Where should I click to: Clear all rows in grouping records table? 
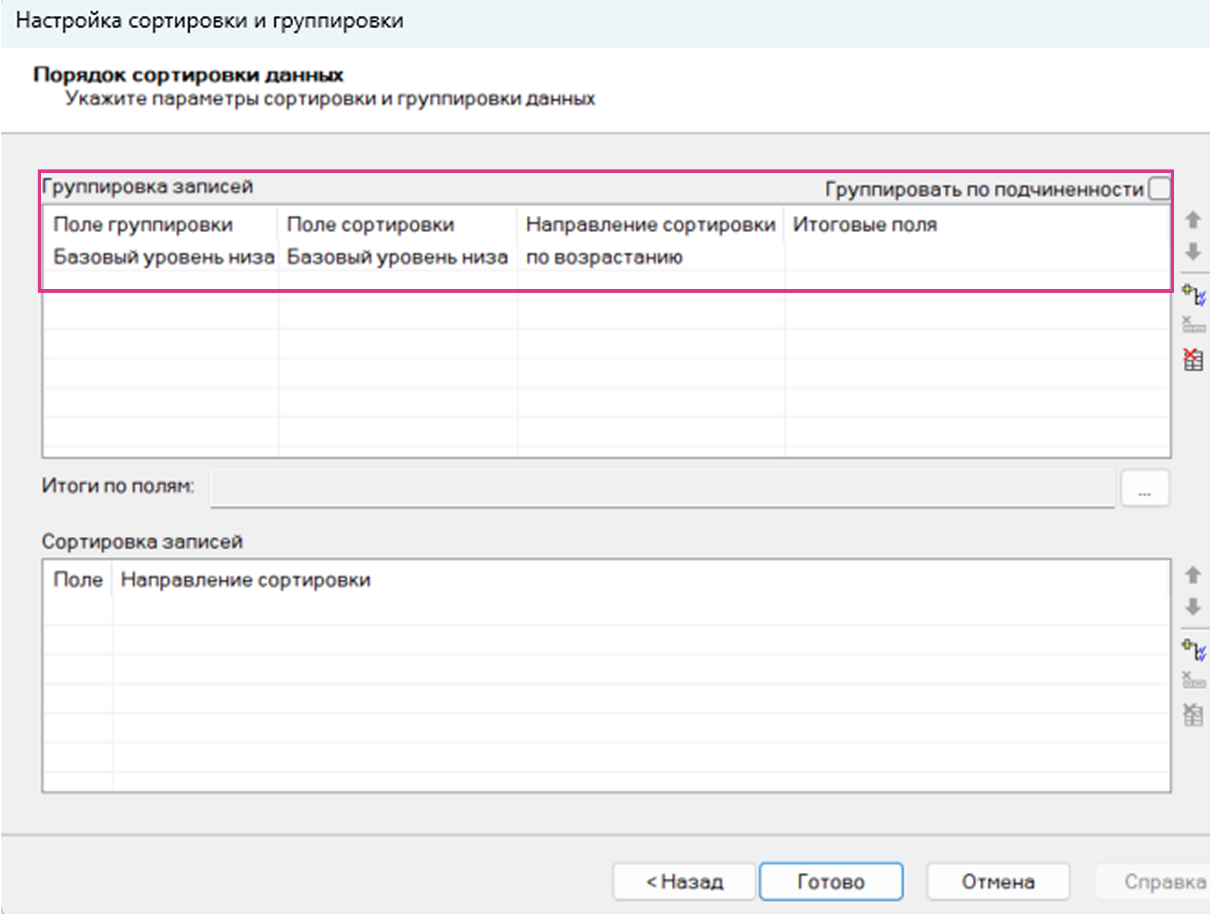click(x=1193, y=359)
